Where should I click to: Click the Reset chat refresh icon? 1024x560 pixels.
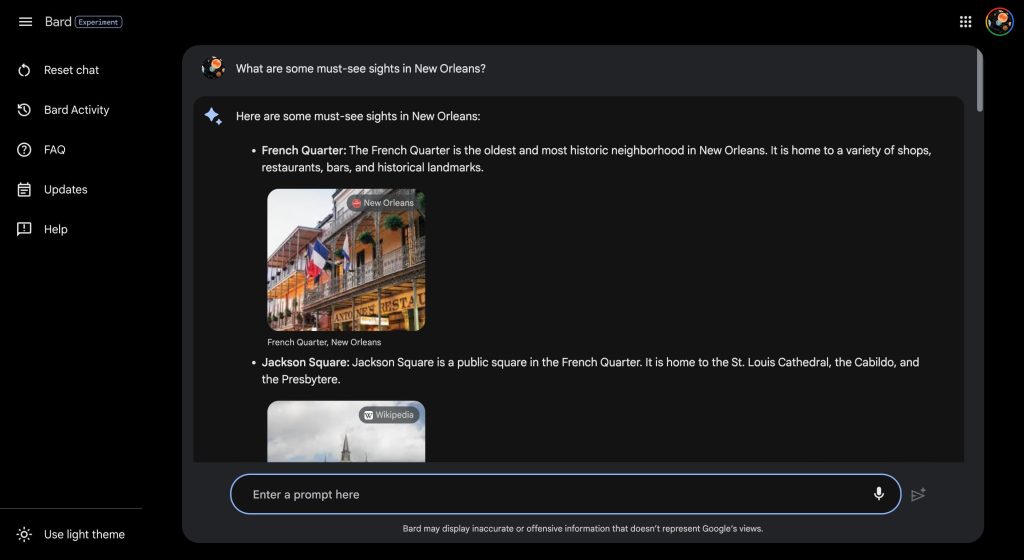pyautogui.click(x=25, y=70)
